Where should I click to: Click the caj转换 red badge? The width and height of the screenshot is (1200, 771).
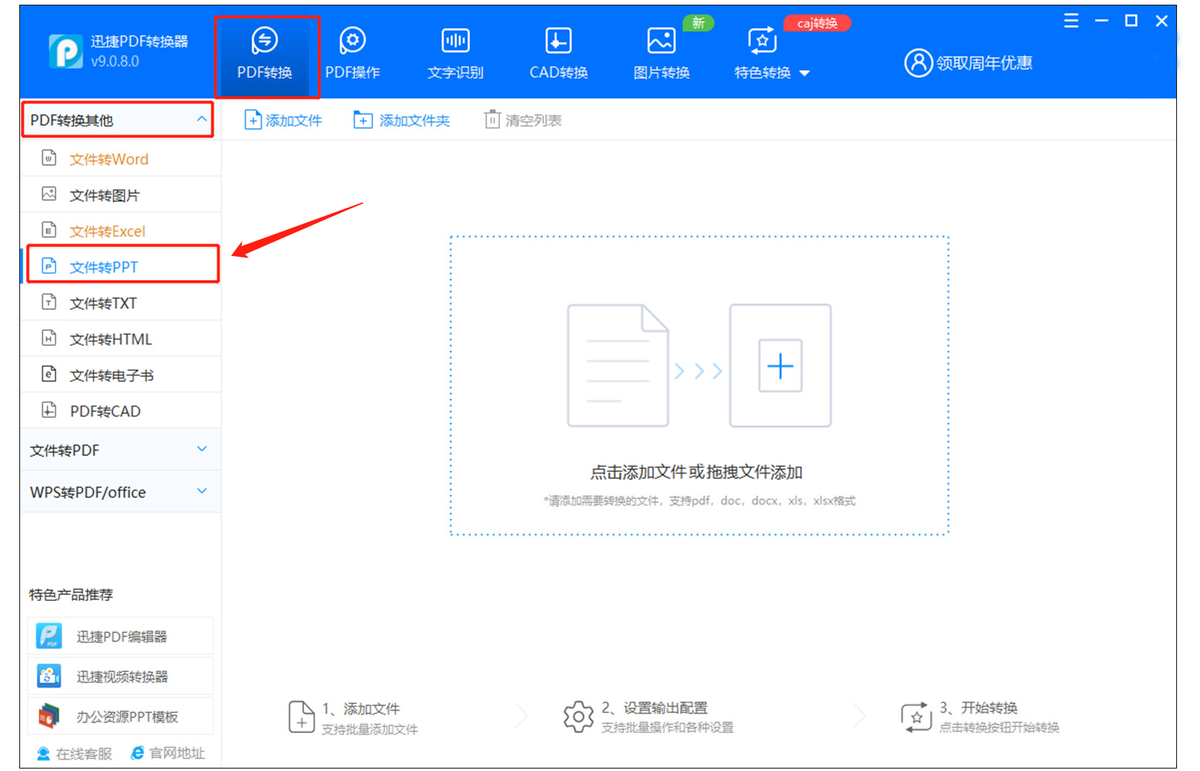817,23
